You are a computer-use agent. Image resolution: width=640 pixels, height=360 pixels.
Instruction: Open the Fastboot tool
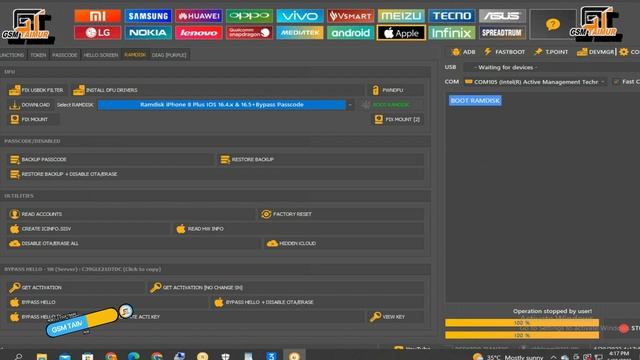(504, 52)
